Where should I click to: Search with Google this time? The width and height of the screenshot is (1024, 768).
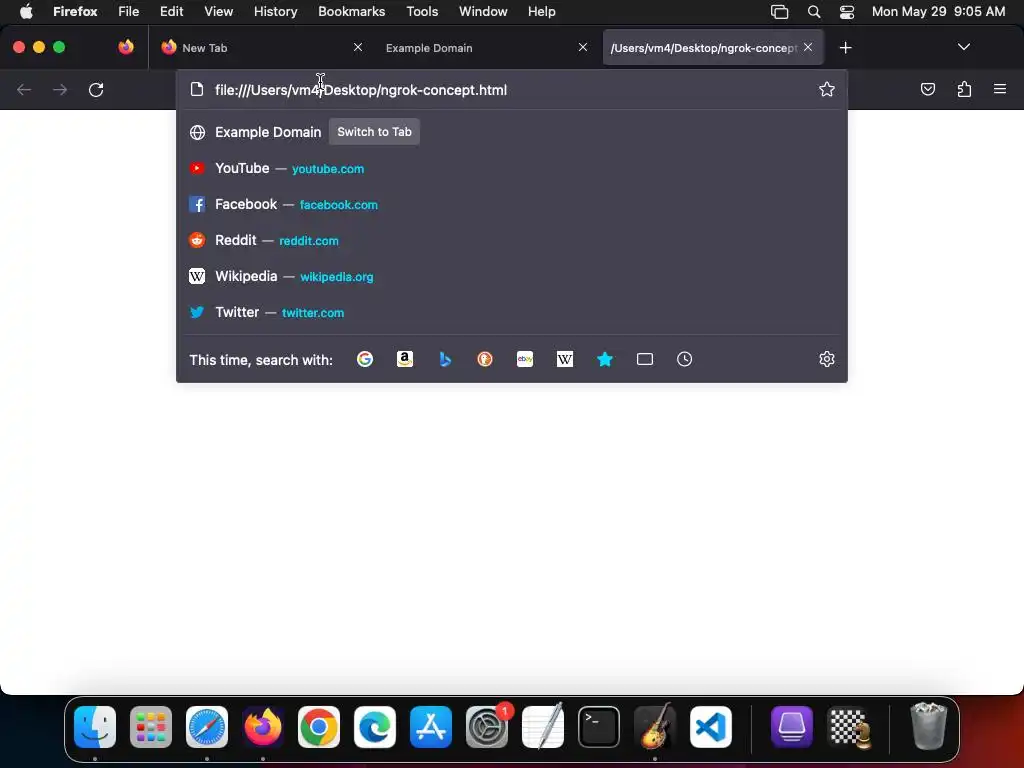pos(365,359)
